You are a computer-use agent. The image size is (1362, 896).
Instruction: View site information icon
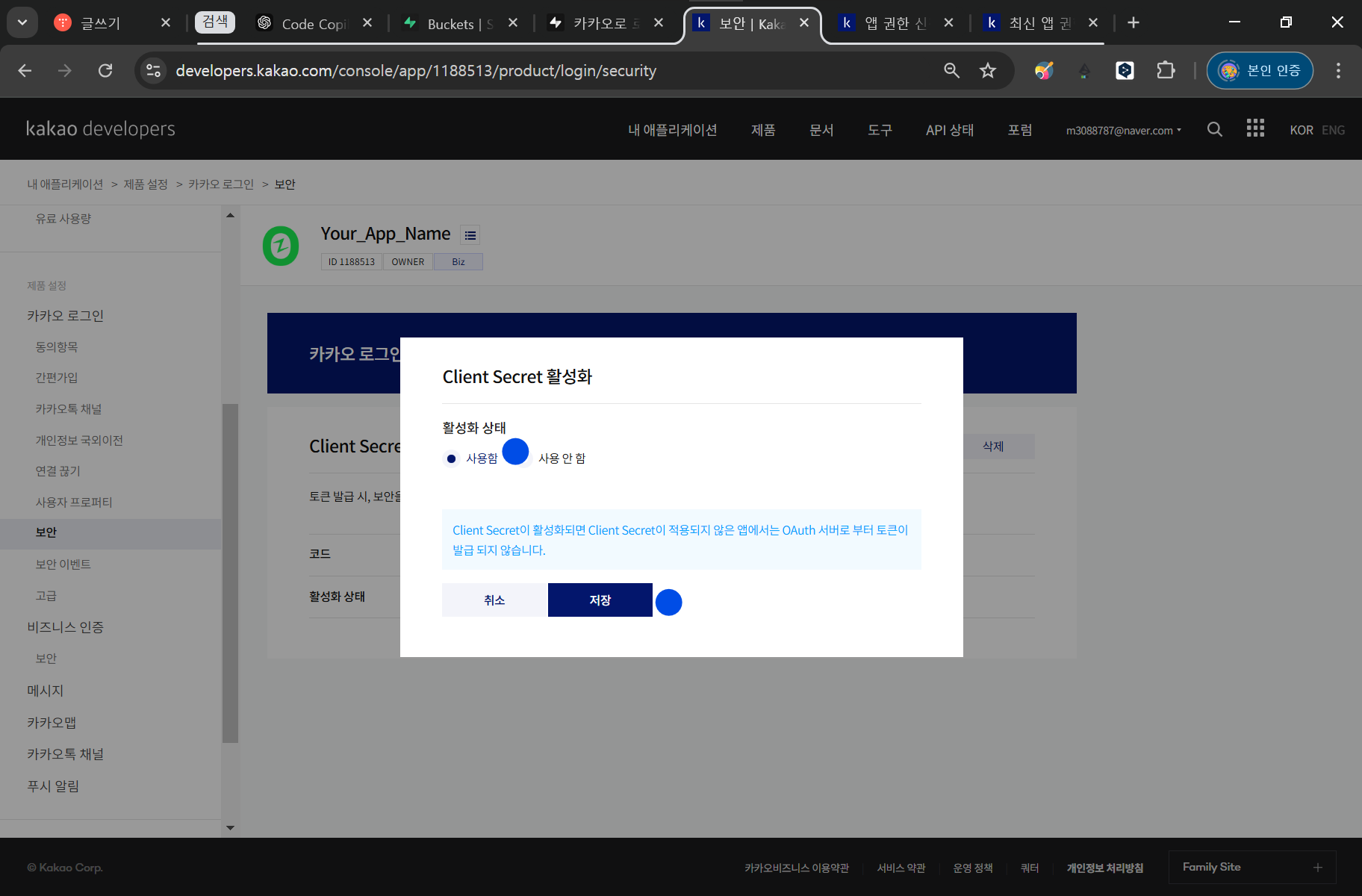pos(153,71)
